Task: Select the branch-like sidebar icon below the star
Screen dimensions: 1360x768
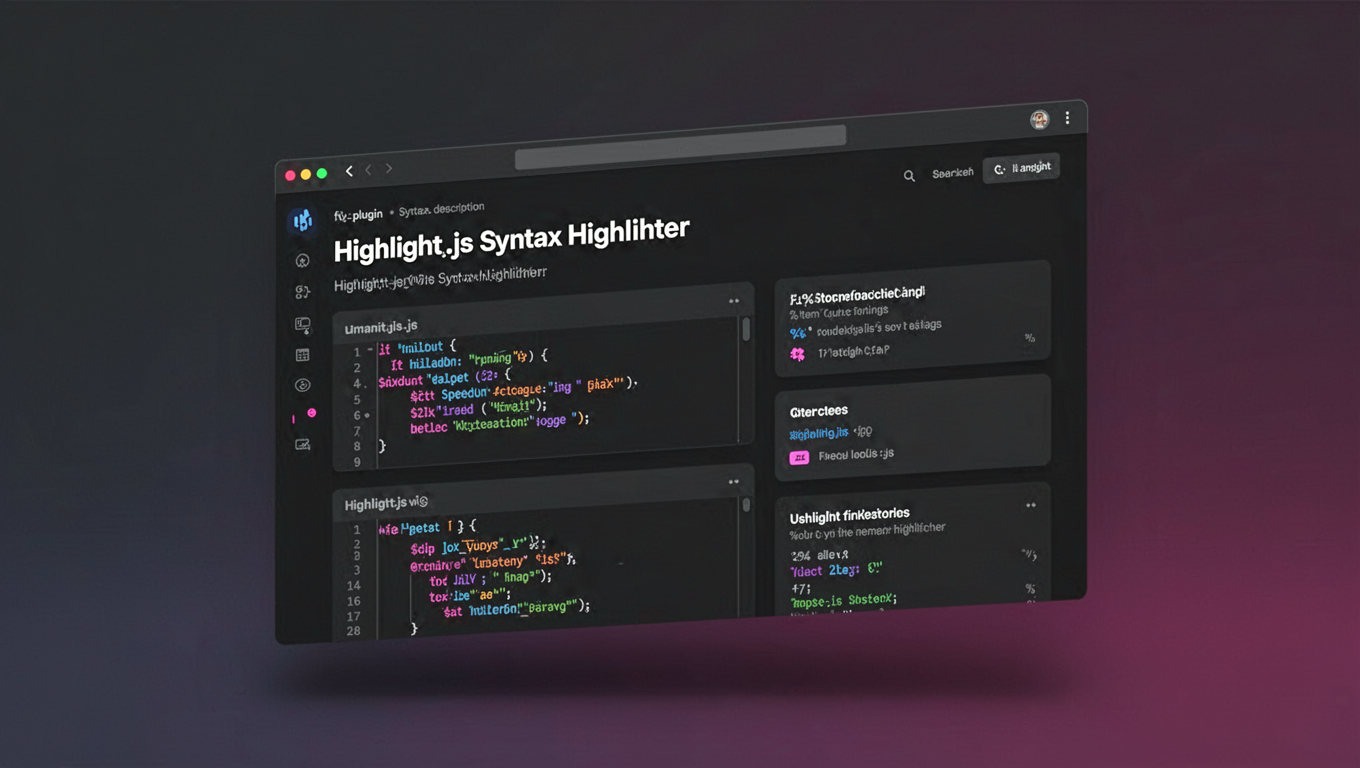Action: 302,293
